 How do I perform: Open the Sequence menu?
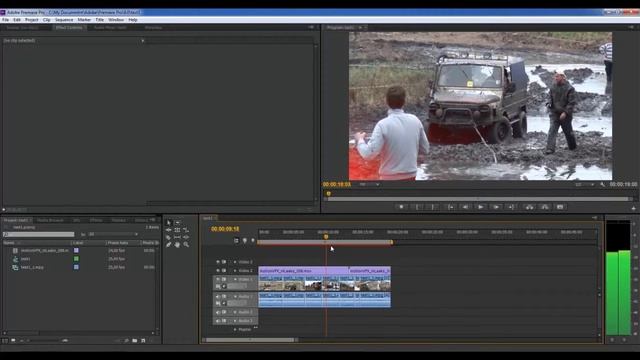click(64, 20)
